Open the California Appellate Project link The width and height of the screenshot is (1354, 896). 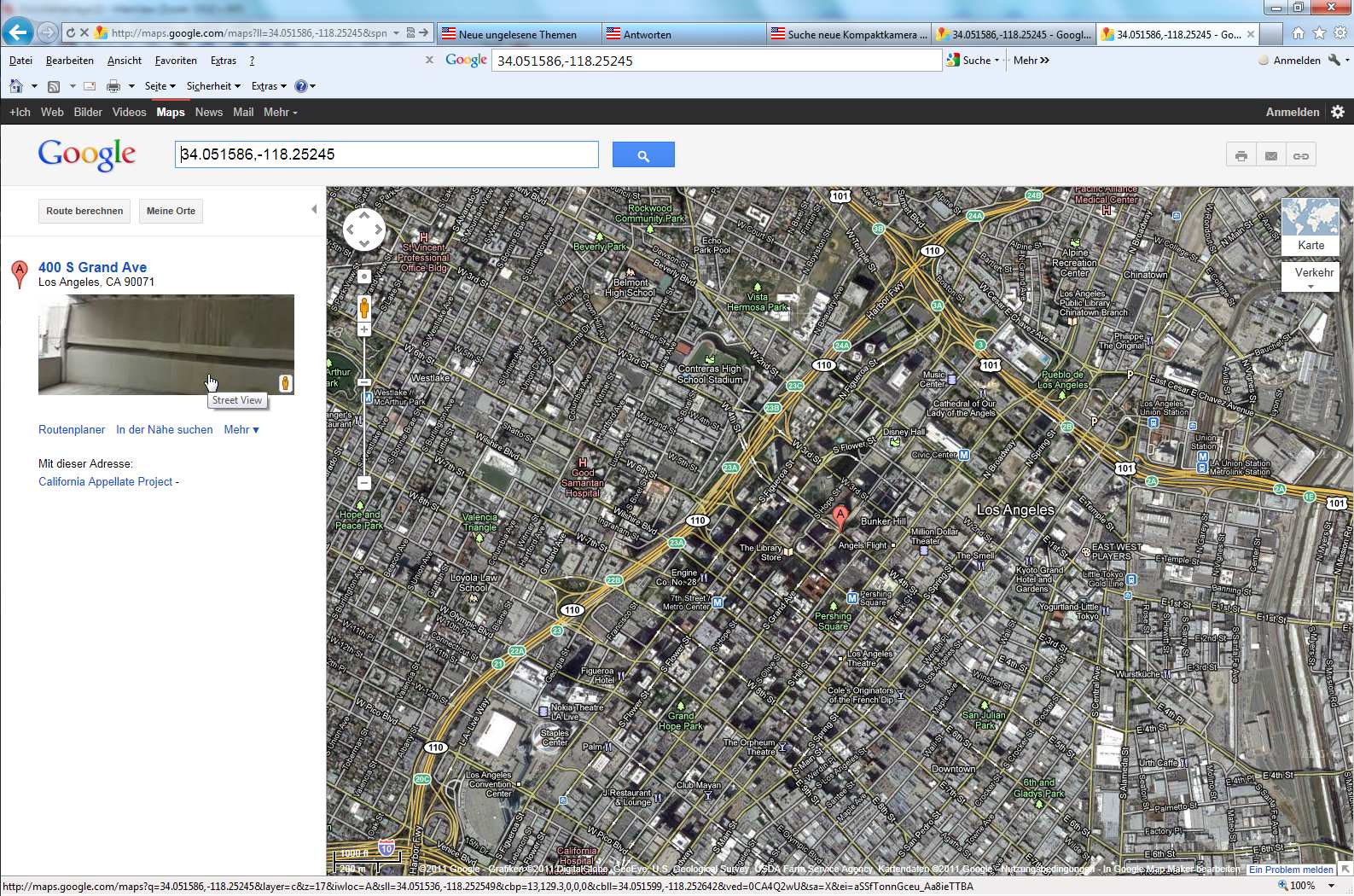106,482
